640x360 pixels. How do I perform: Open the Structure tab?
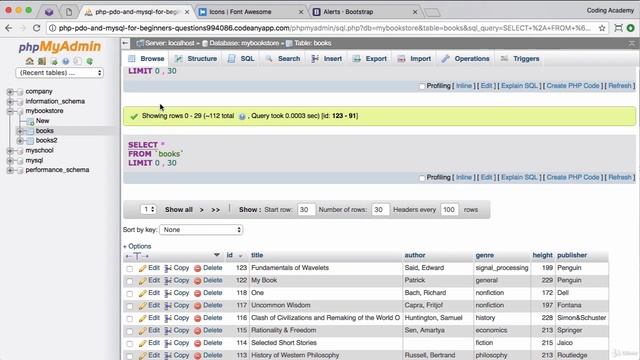[x=196, y=59]
